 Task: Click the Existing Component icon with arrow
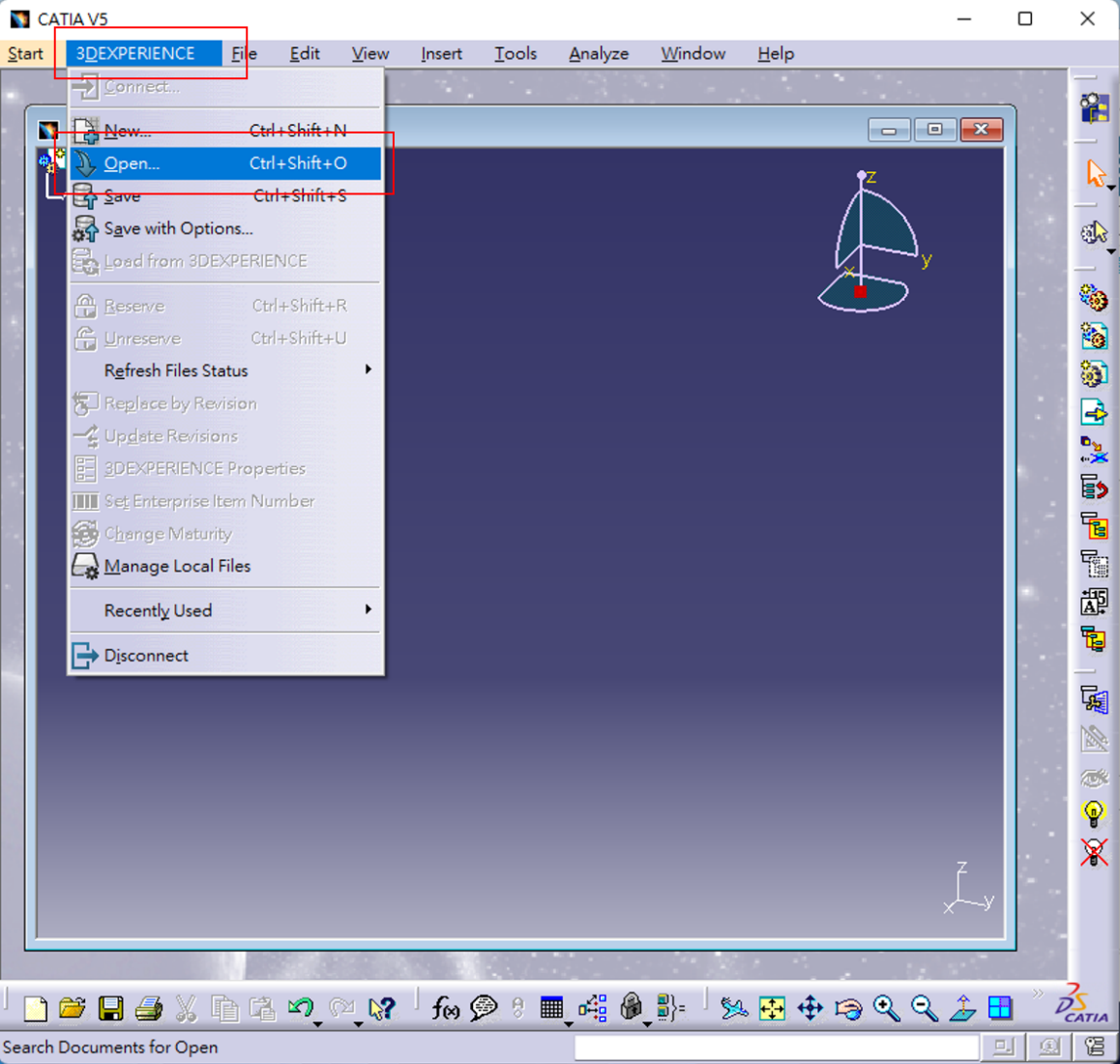1094,412
